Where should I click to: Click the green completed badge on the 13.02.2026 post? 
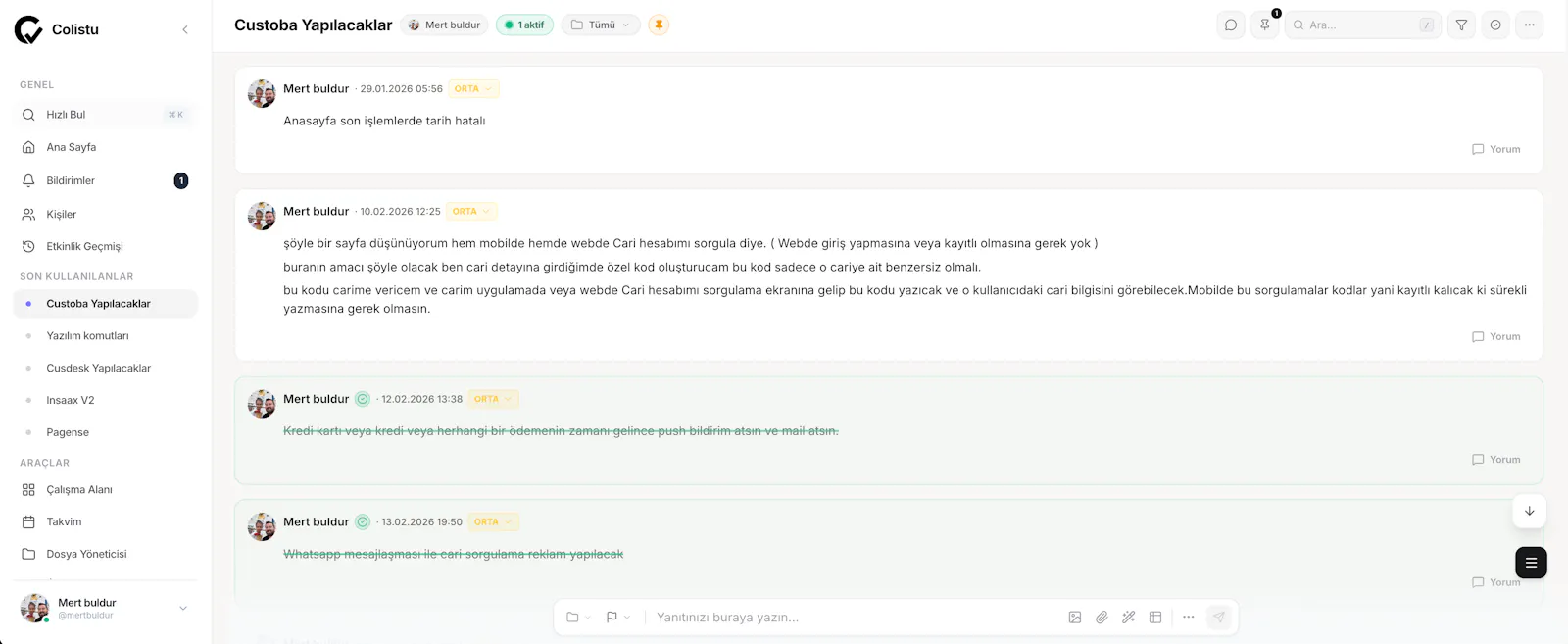pyautogui.click(x=363, y=521)
